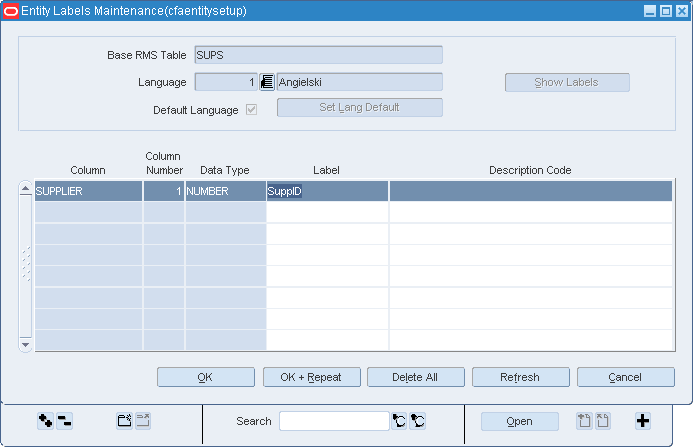Click the Language name field showing Angielski

(360, 82)
